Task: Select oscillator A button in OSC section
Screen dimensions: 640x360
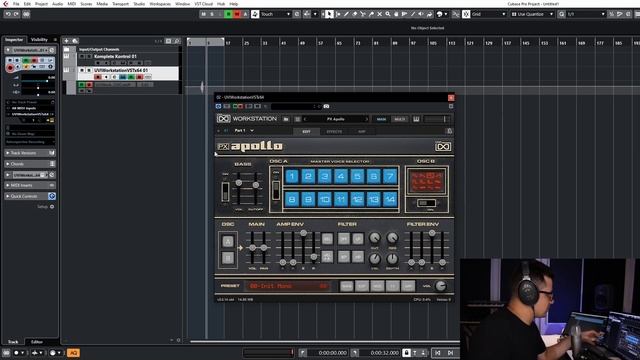Action: pyautogui.click(x=228, y=242)
